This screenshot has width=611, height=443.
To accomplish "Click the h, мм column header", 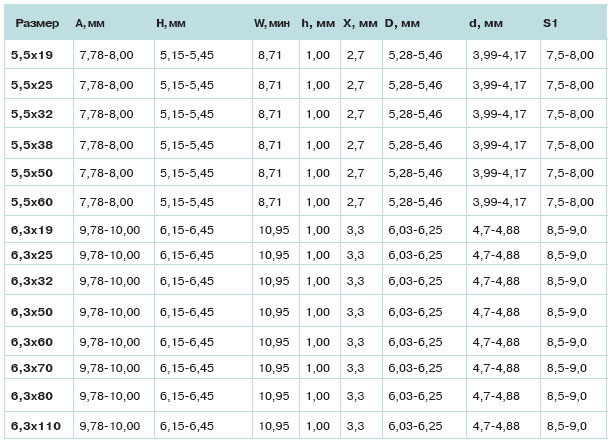I will coord(318,23).
